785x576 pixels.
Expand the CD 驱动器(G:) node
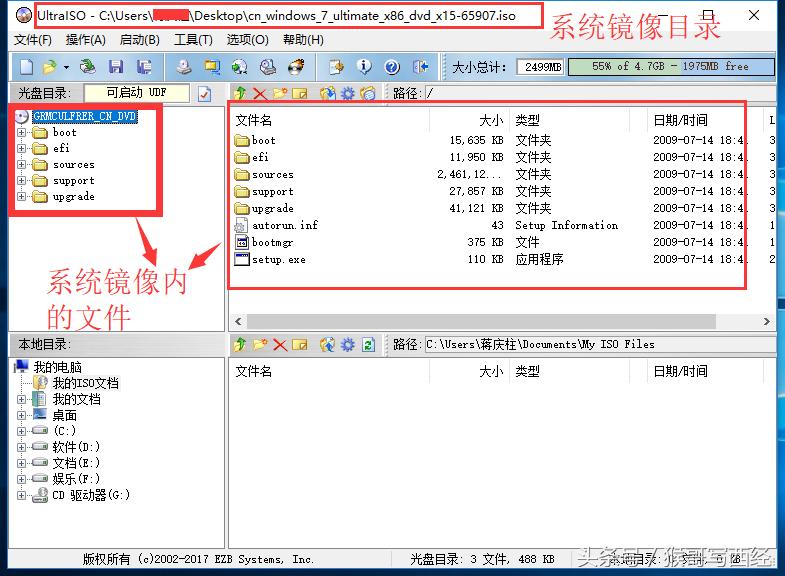click(x=21, y=495)
